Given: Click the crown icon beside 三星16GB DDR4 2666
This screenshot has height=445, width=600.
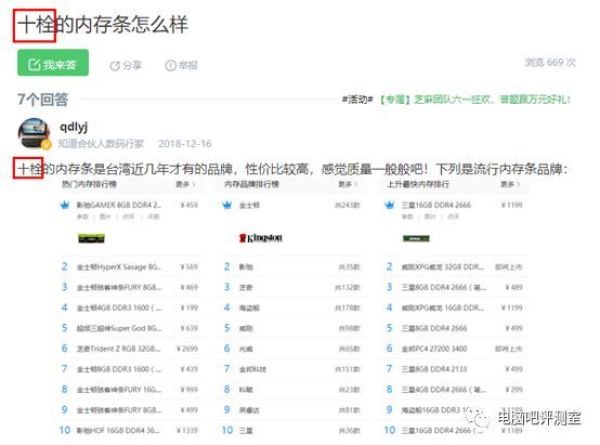Looking at the screenshot, I should (390, 205).
